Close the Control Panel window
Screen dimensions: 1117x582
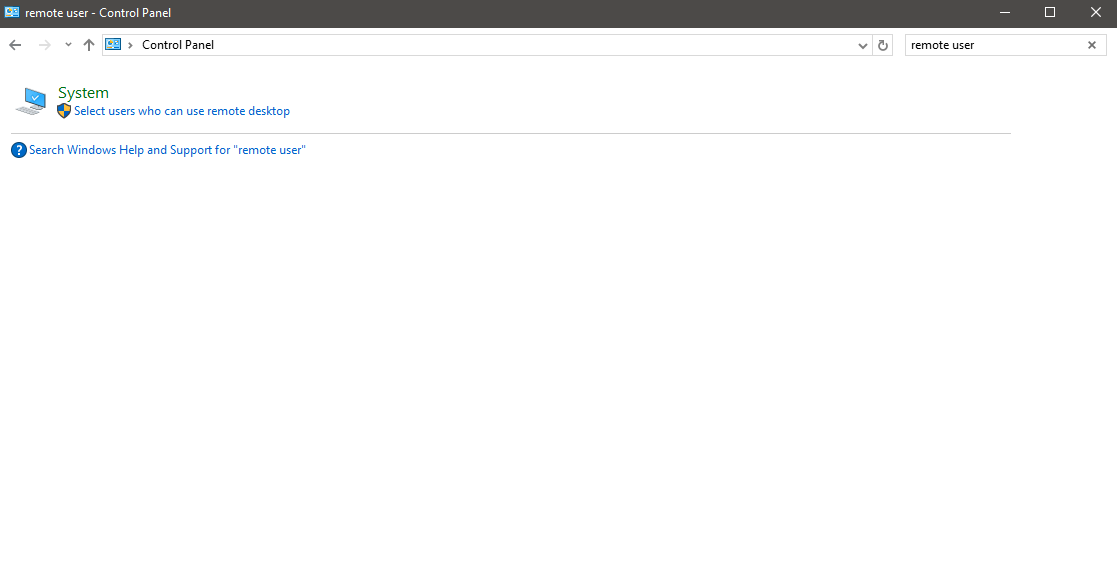(x=1095, y=12)
